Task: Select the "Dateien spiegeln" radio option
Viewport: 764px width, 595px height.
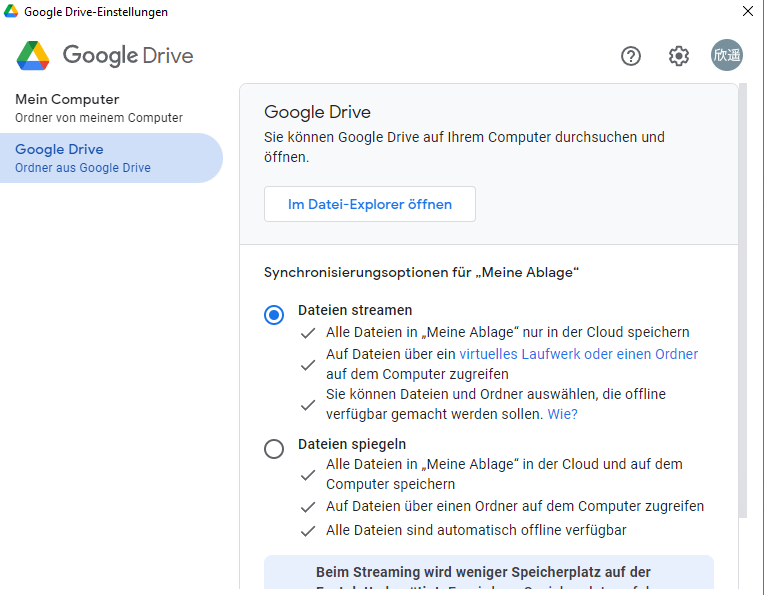Action: tap(274, 449)
